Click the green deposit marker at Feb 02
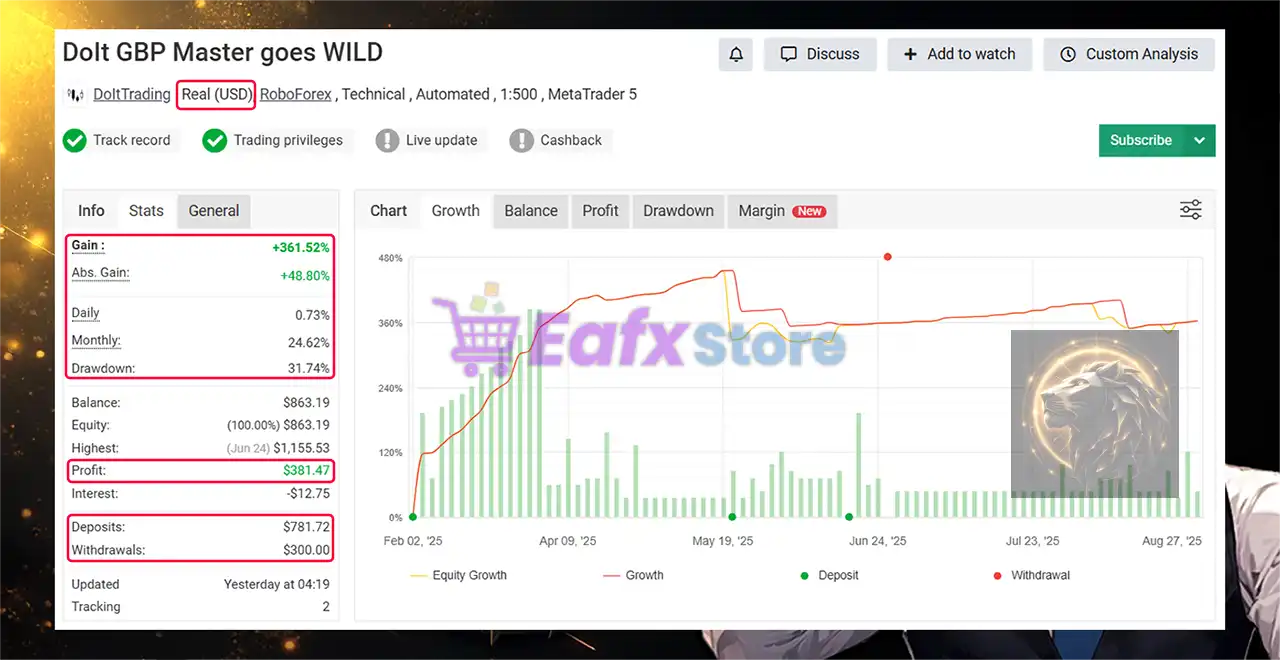Viewport: 1280px width, 660px height. [412, 517]
